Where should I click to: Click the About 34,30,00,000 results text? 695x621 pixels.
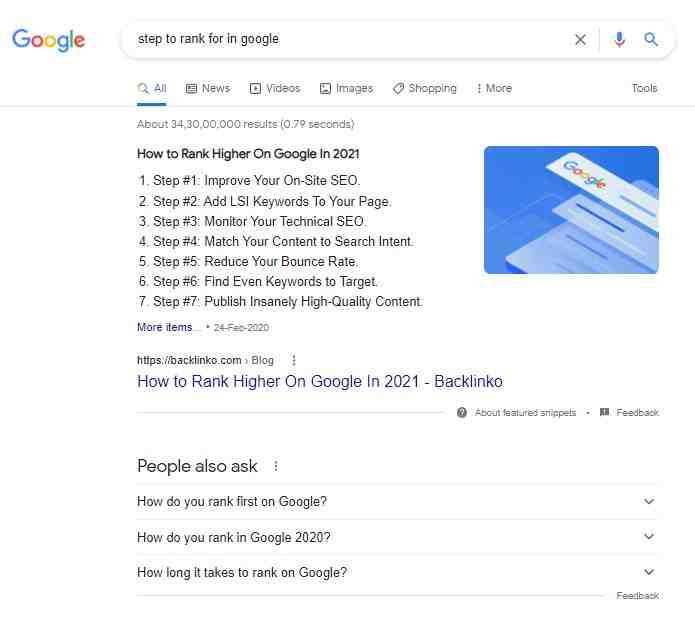[246, 124]
